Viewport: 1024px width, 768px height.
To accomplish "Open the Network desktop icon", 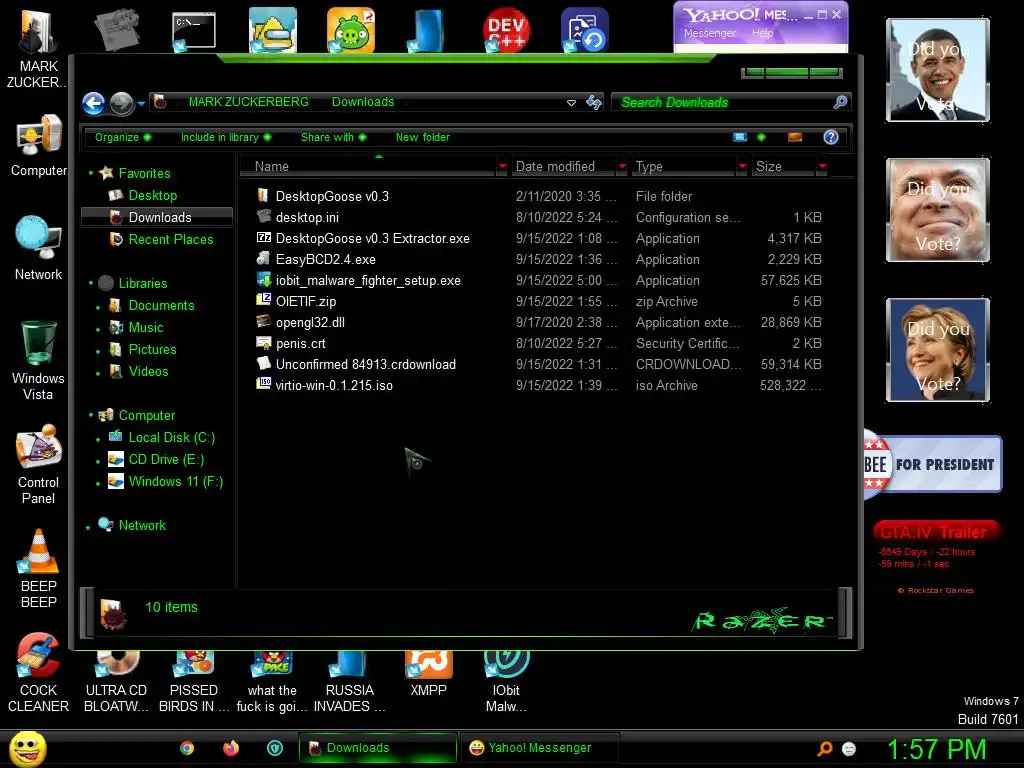I will [x=39, y=248].
